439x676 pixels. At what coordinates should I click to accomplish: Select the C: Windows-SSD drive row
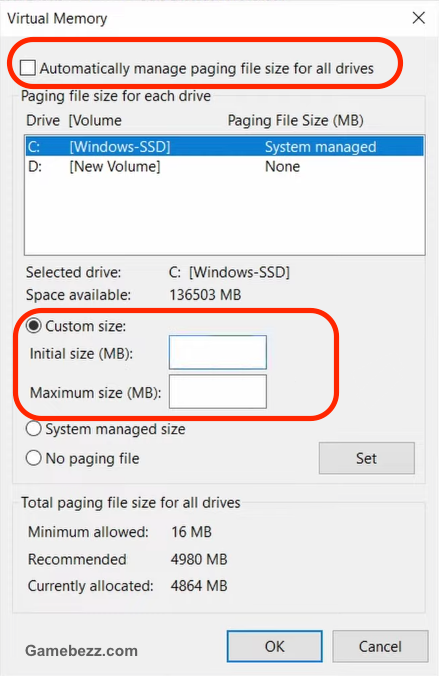(225, 147)
